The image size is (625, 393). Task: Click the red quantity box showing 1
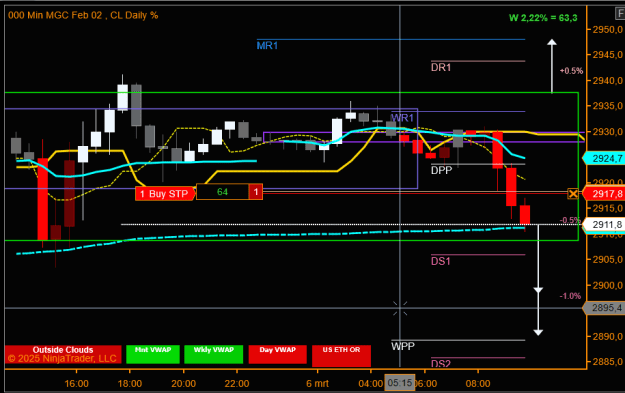coord(256,192)
